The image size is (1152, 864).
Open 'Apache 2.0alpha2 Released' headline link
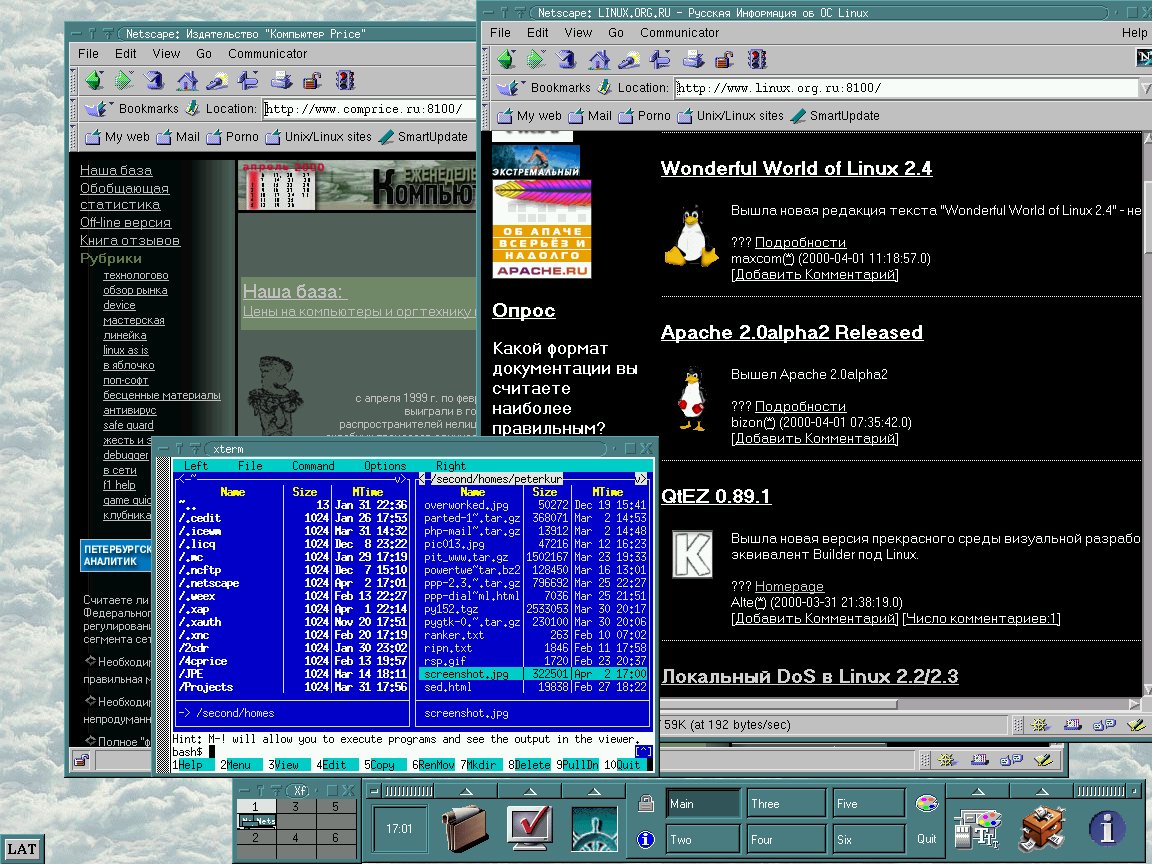(x=791, y=332)
